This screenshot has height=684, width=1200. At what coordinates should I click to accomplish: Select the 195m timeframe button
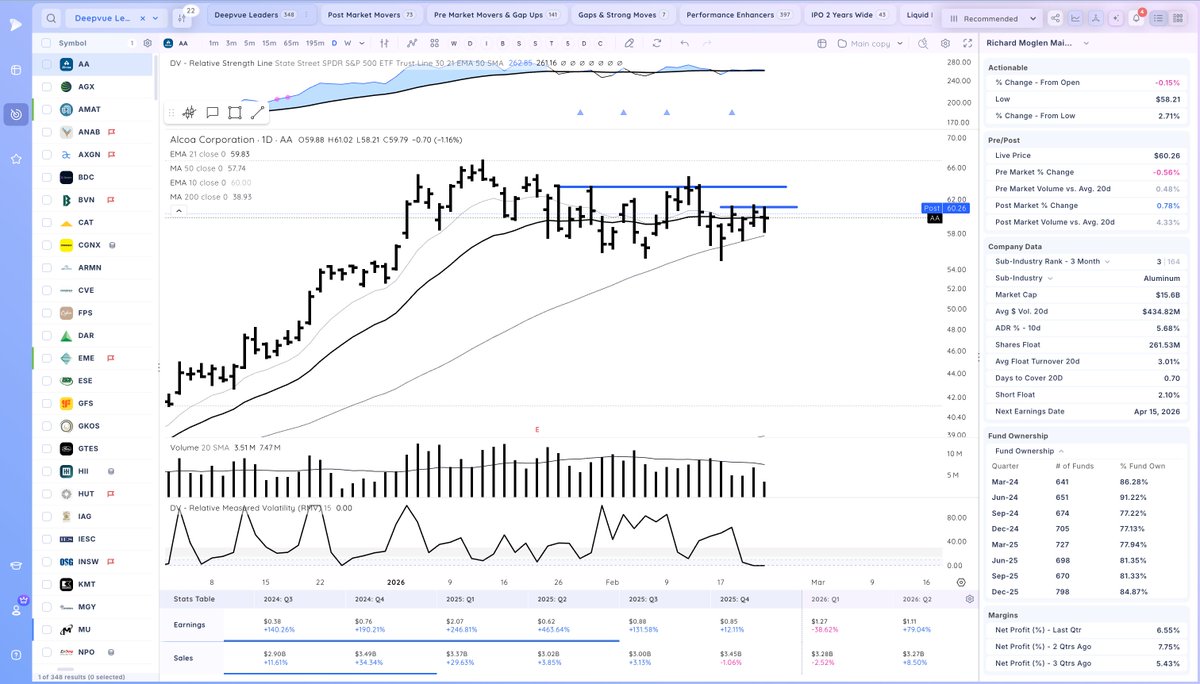pos(314,43)
